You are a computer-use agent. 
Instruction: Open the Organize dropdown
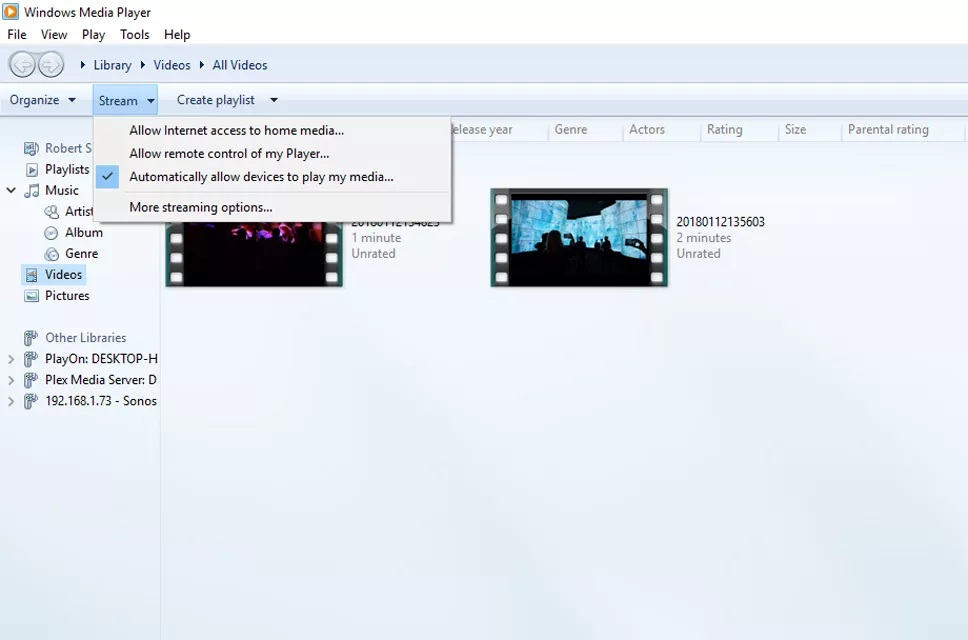click(x=42, y=100)
